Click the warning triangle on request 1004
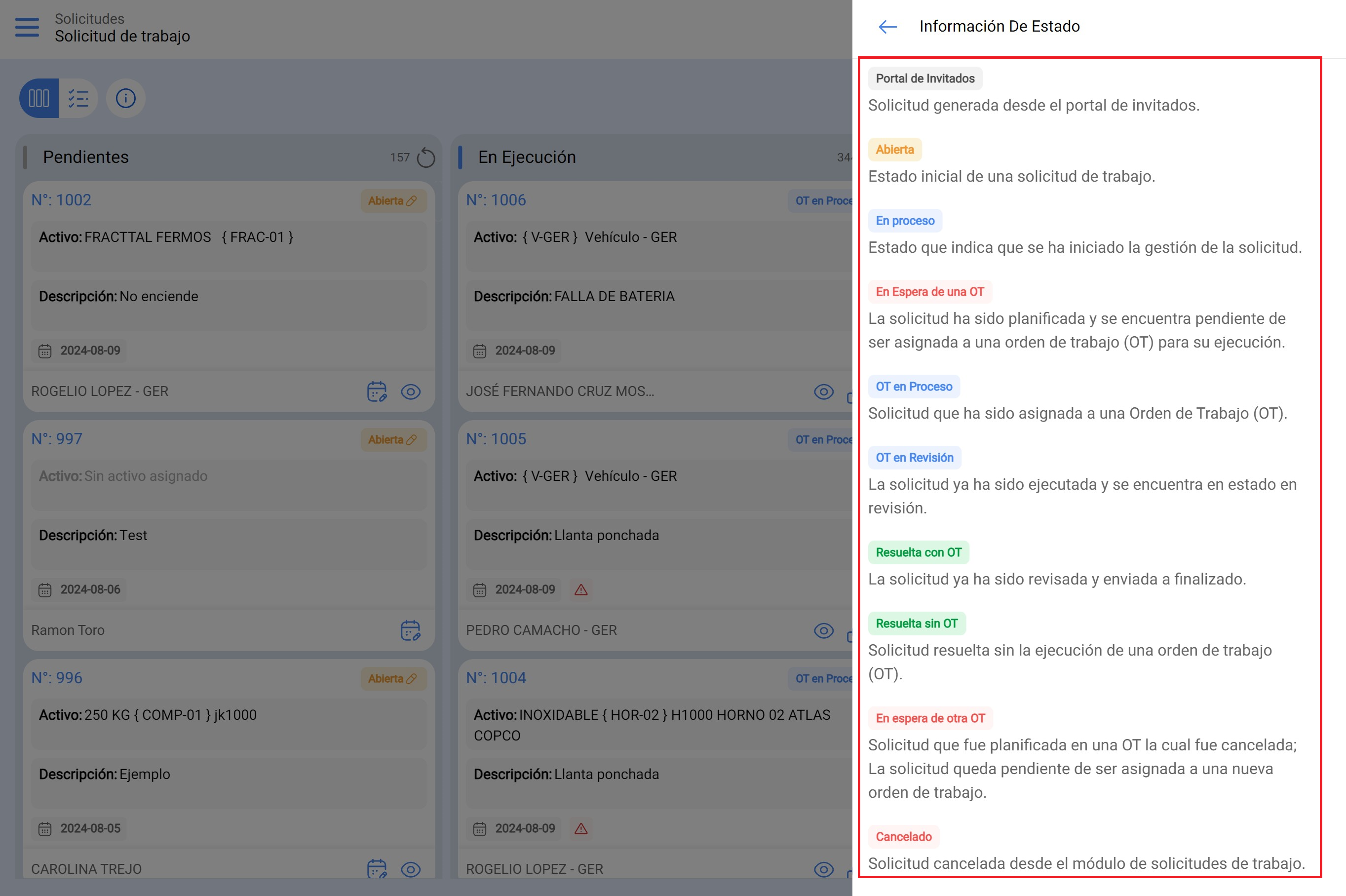Screen dimensions: 1346x896 coord(581,828)
